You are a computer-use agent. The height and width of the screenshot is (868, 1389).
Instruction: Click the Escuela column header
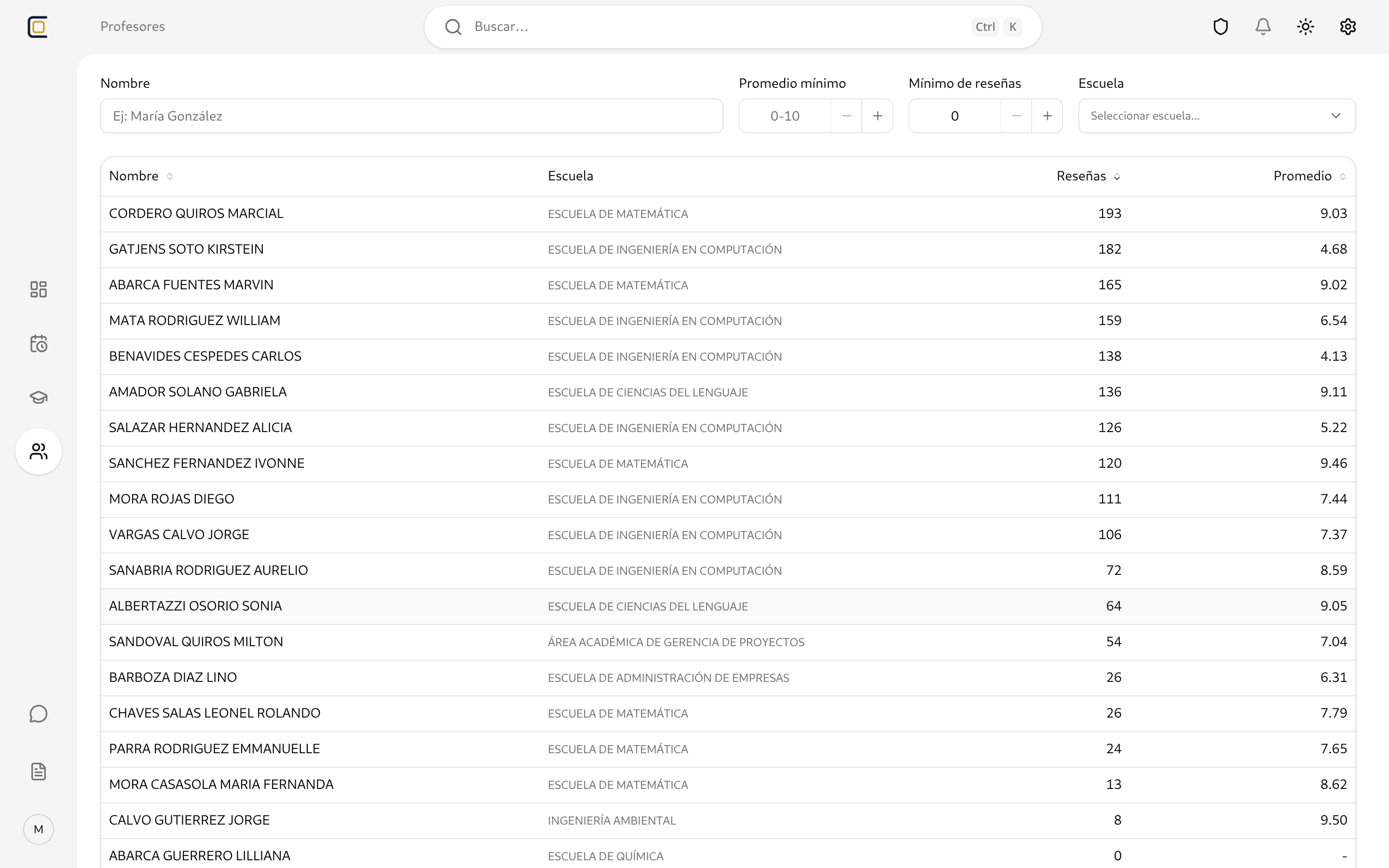[571, 176]
